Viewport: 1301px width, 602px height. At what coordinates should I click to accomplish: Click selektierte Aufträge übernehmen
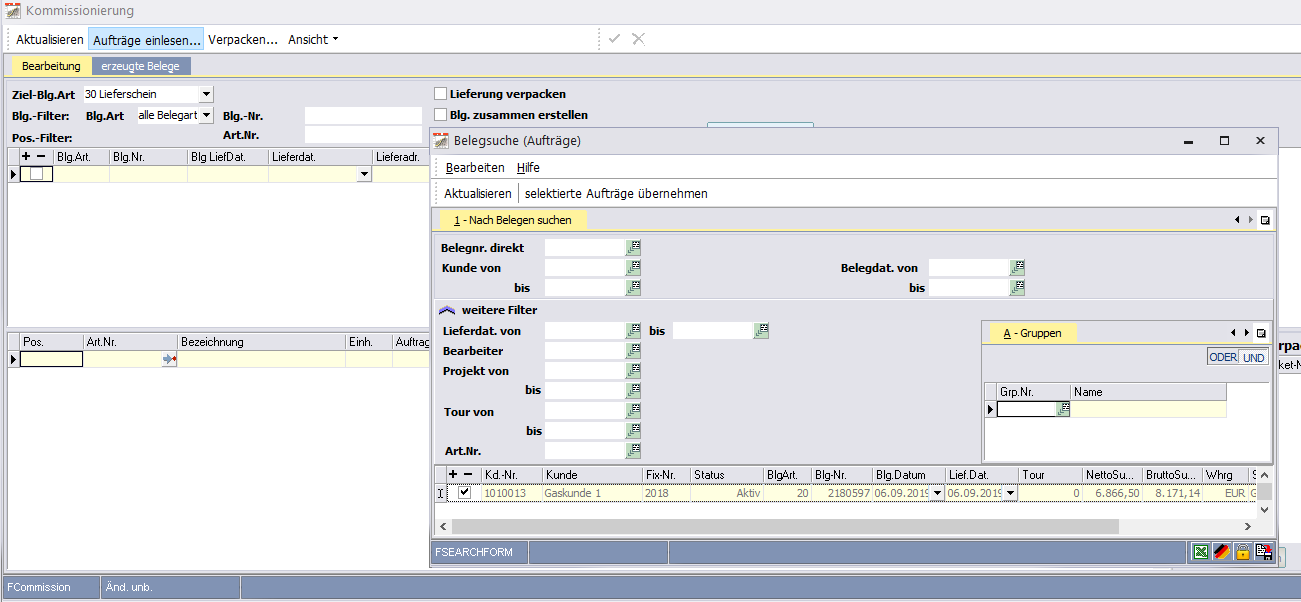616,193
